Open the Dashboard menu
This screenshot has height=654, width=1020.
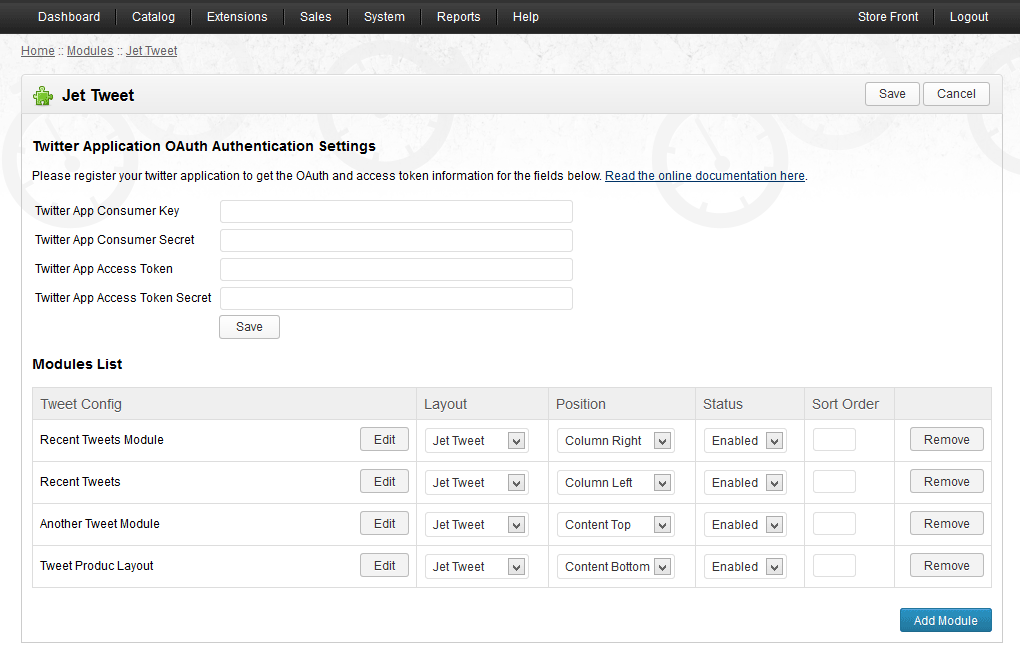69,17
